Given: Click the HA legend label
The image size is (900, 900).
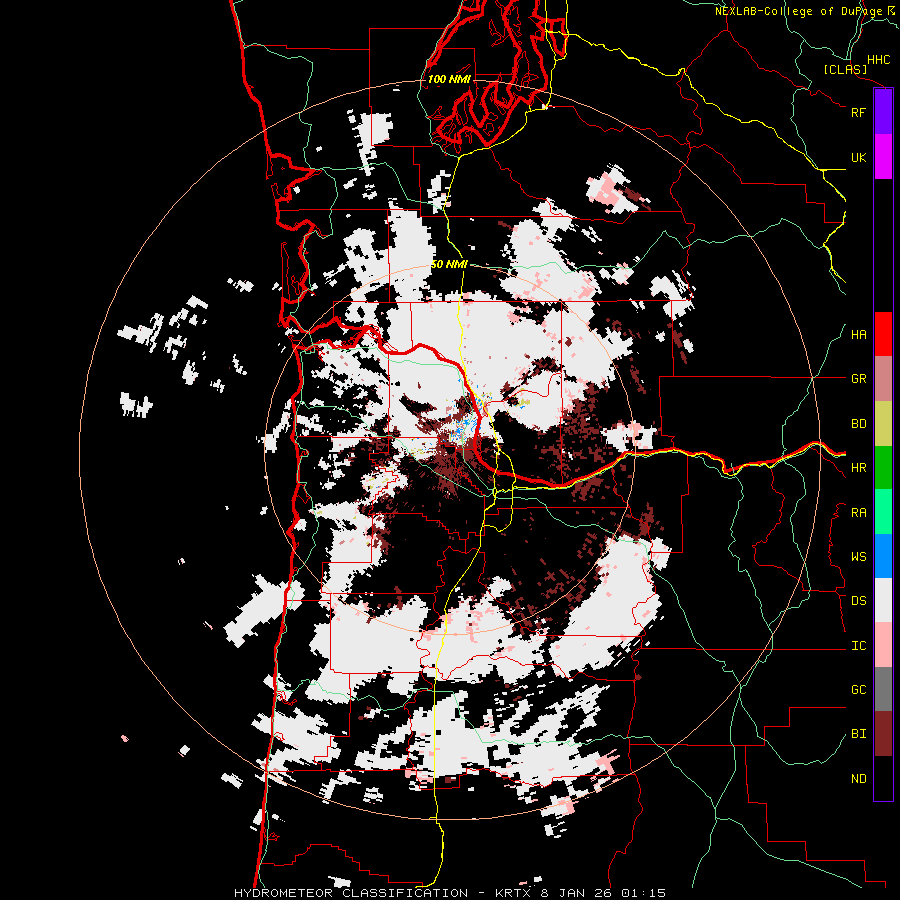Looking at the screenshot, I should (858, 335).
